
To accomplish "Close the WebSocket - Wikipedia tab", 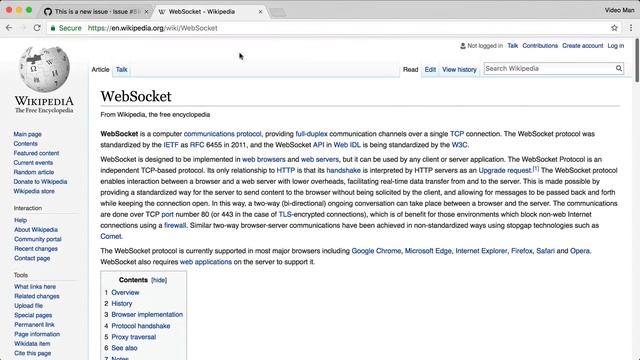I will [x=260, y=11].
